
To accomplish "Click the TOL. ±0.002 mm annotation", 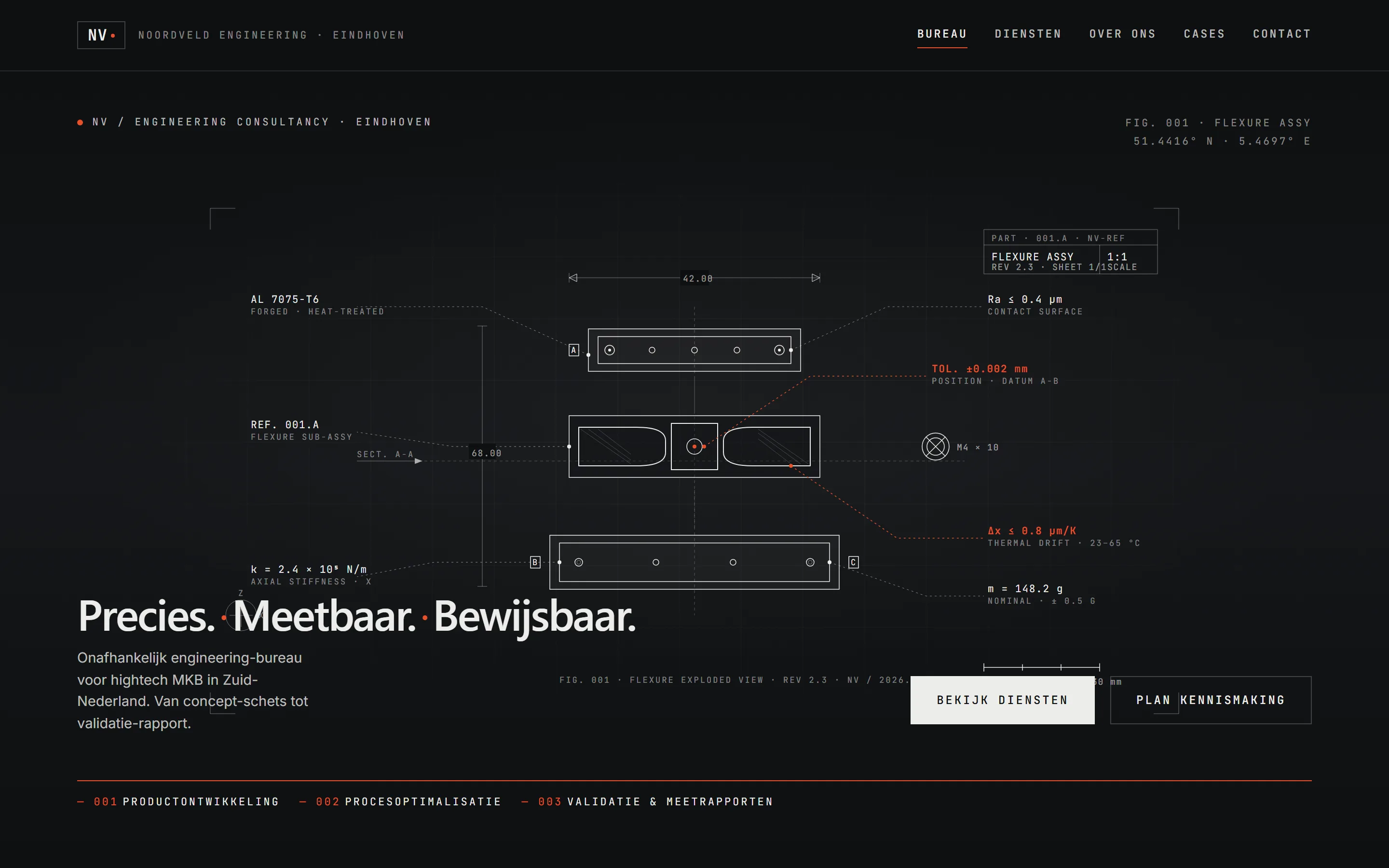I will coord(979,368).
